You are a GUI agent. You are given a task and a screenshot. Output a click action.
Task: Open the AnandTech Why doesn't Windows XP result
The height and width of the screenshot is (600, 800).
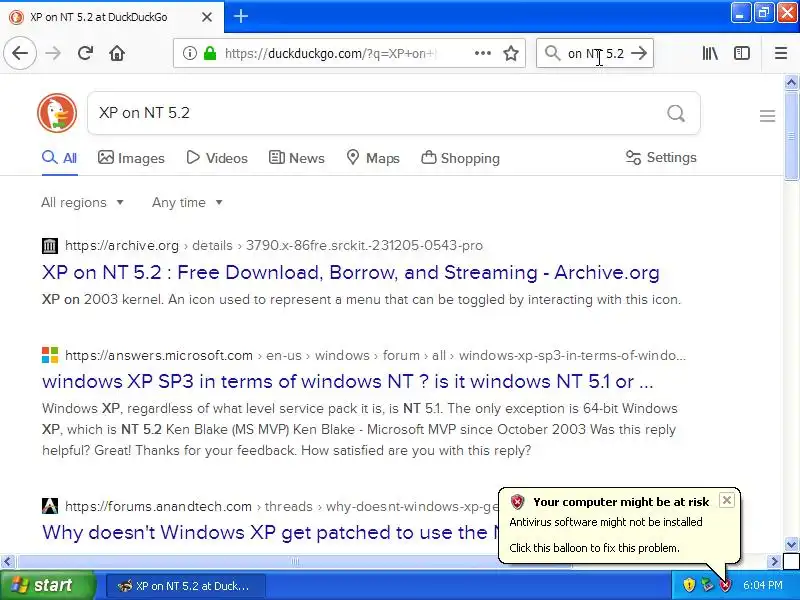270,533
